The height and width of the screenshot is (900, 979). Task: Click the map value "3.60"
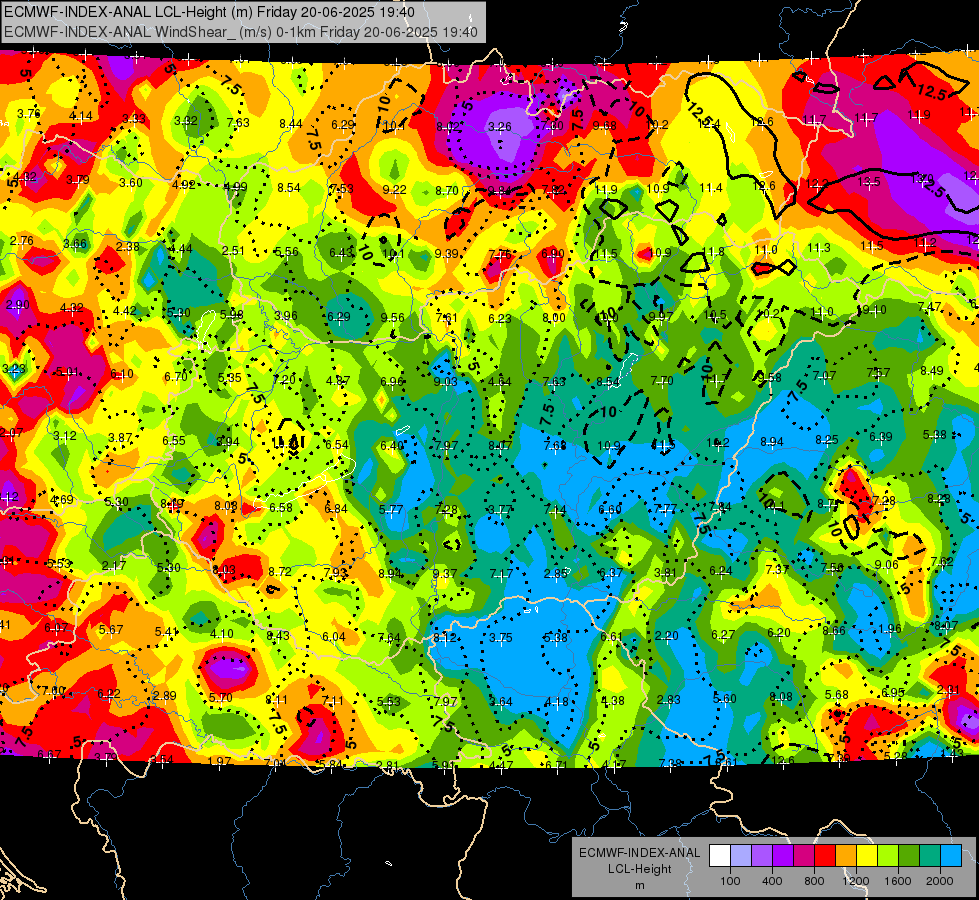coord(130,182)
